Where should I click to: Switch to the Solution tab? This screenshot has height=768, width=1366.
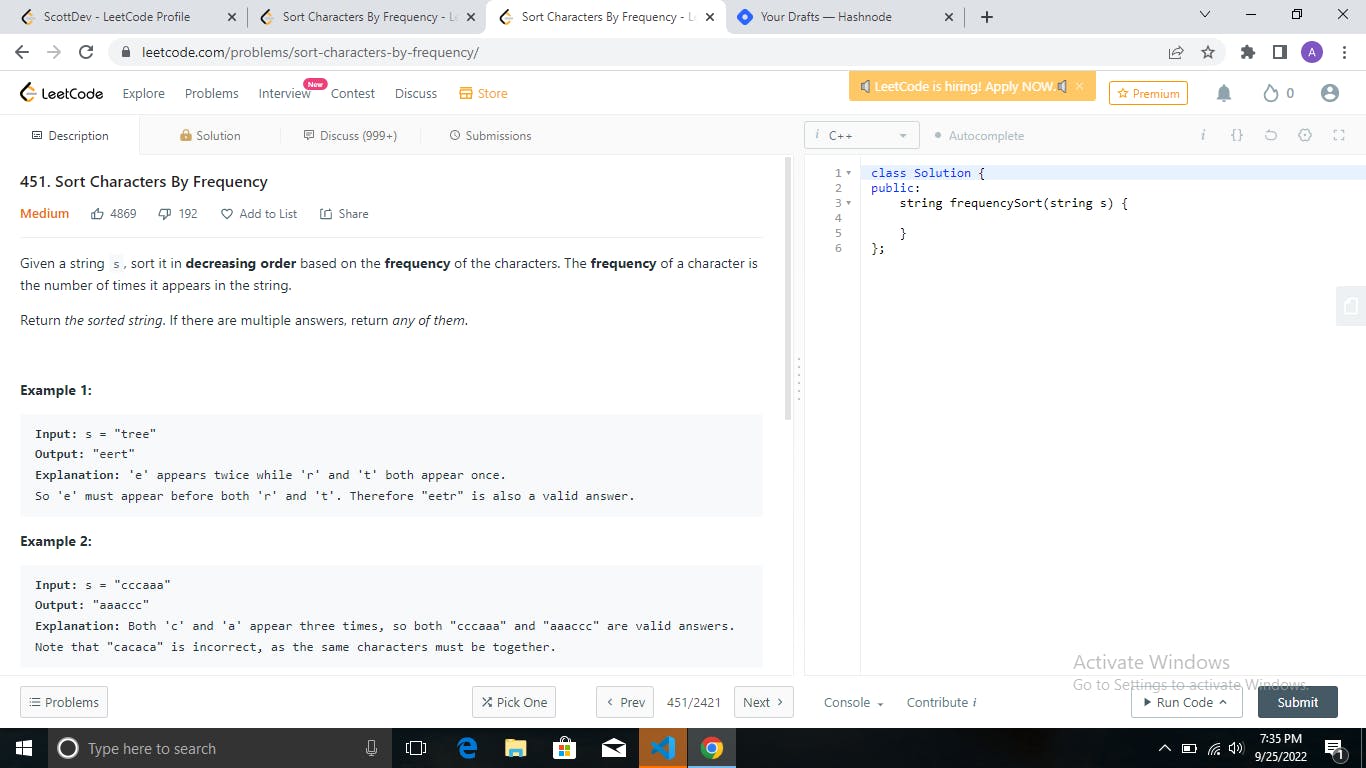coord(210,135)
